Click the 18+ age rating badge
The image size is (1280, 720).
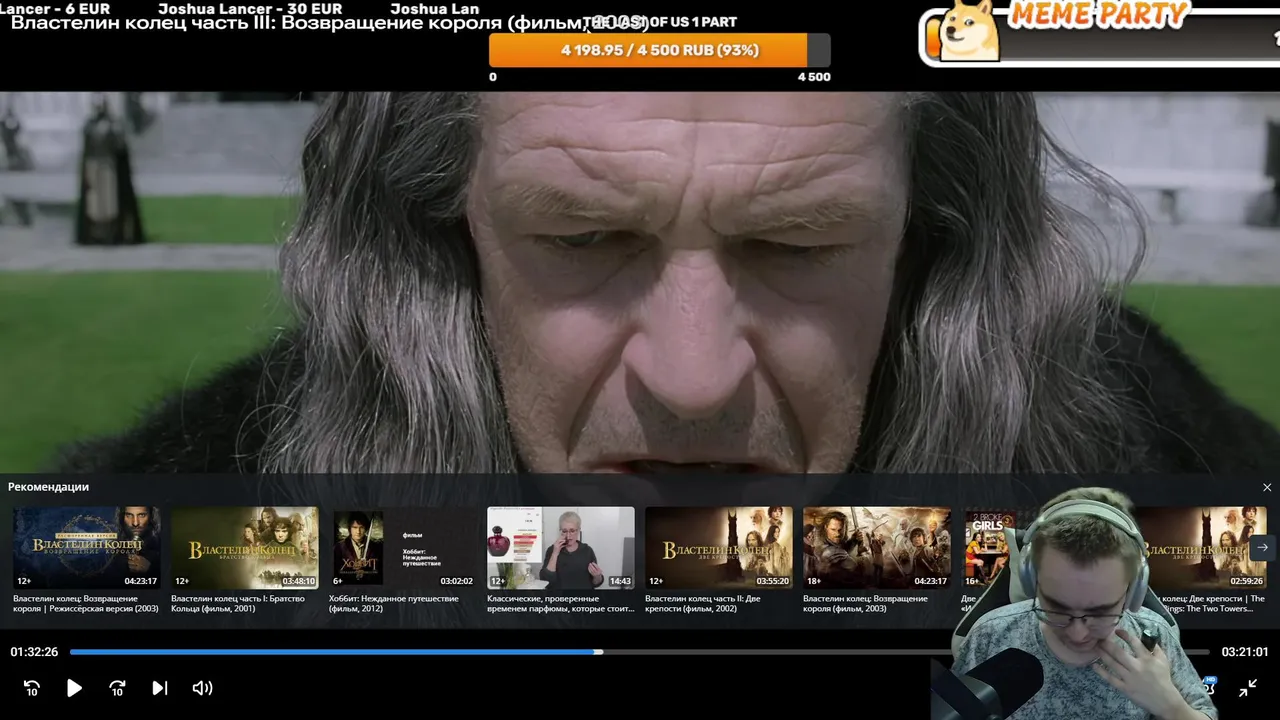pos(814,581)
